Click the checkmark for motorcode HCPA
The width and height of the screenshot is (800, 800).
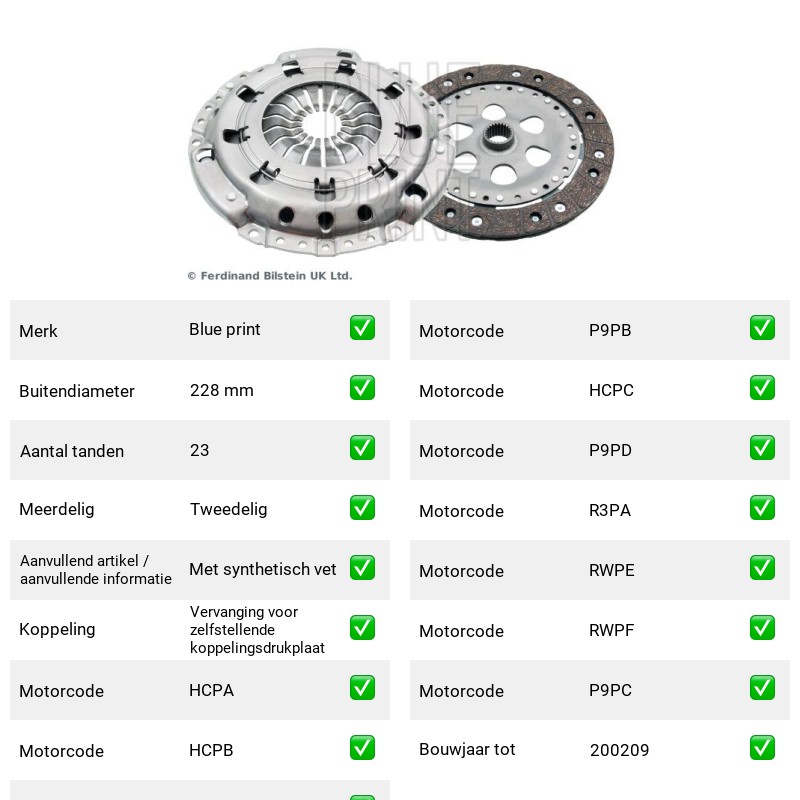[x=362, y=688]
